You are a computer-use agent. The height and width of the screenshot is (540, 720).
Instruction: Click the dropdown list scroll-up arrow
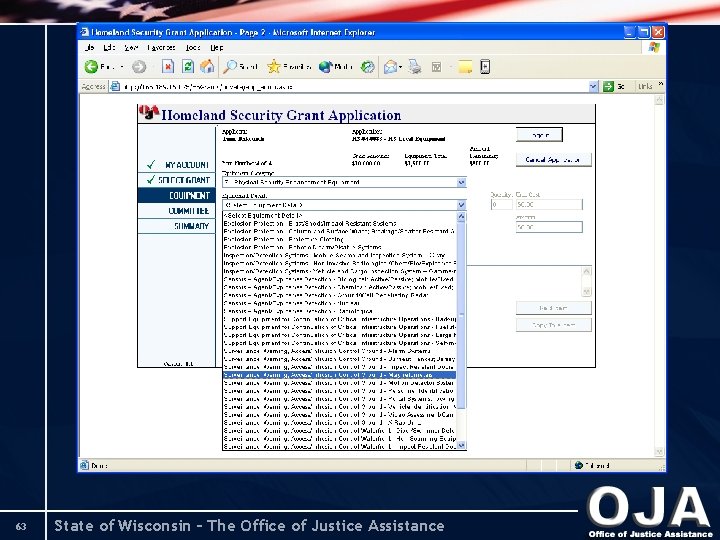point(461,216)
